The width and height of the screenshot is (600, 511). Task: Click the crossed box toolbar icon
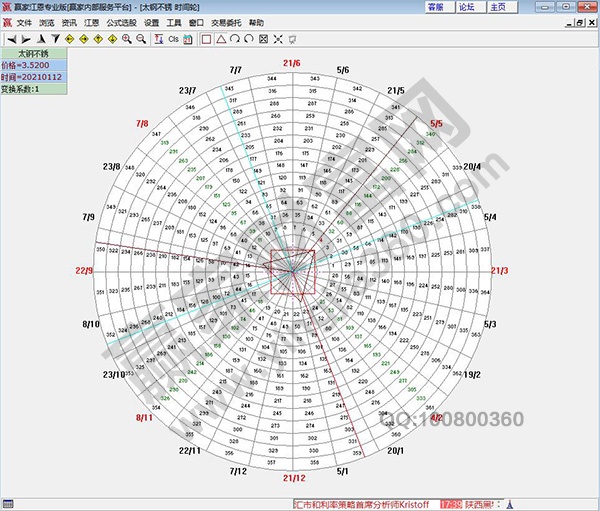[x=264, y=39]
